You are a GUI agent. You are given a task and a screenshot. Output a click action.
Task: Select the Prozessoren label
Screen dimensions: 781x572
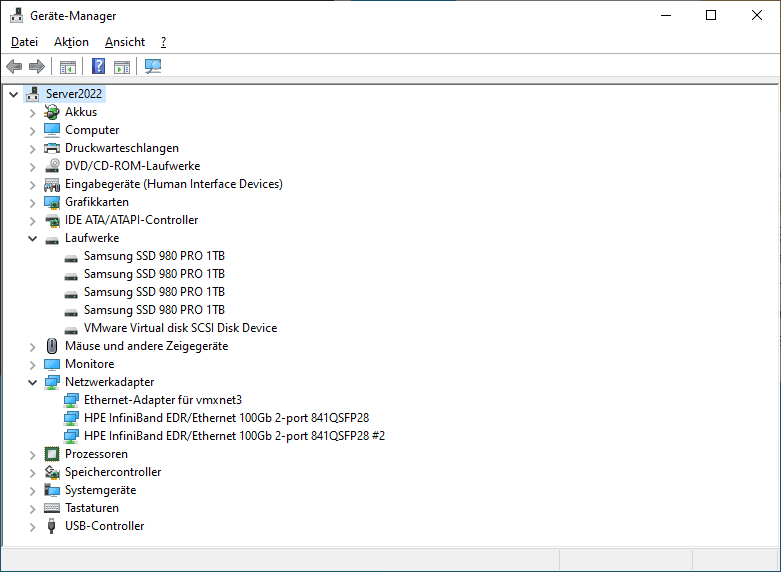(96, 454)
